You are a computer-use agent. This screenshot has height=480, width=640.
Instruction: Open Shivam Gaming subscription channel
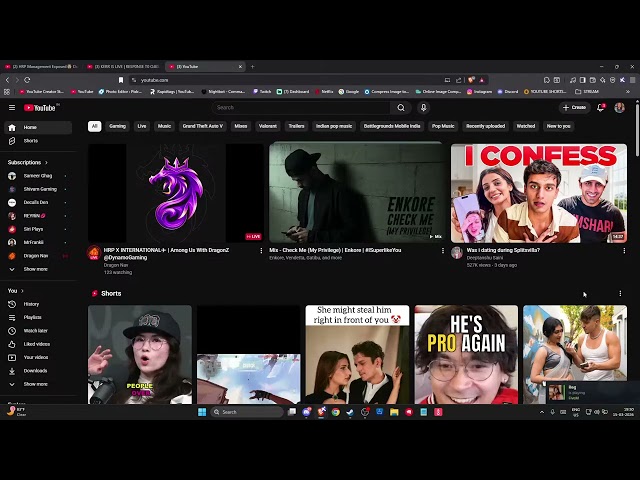(38, 189)
